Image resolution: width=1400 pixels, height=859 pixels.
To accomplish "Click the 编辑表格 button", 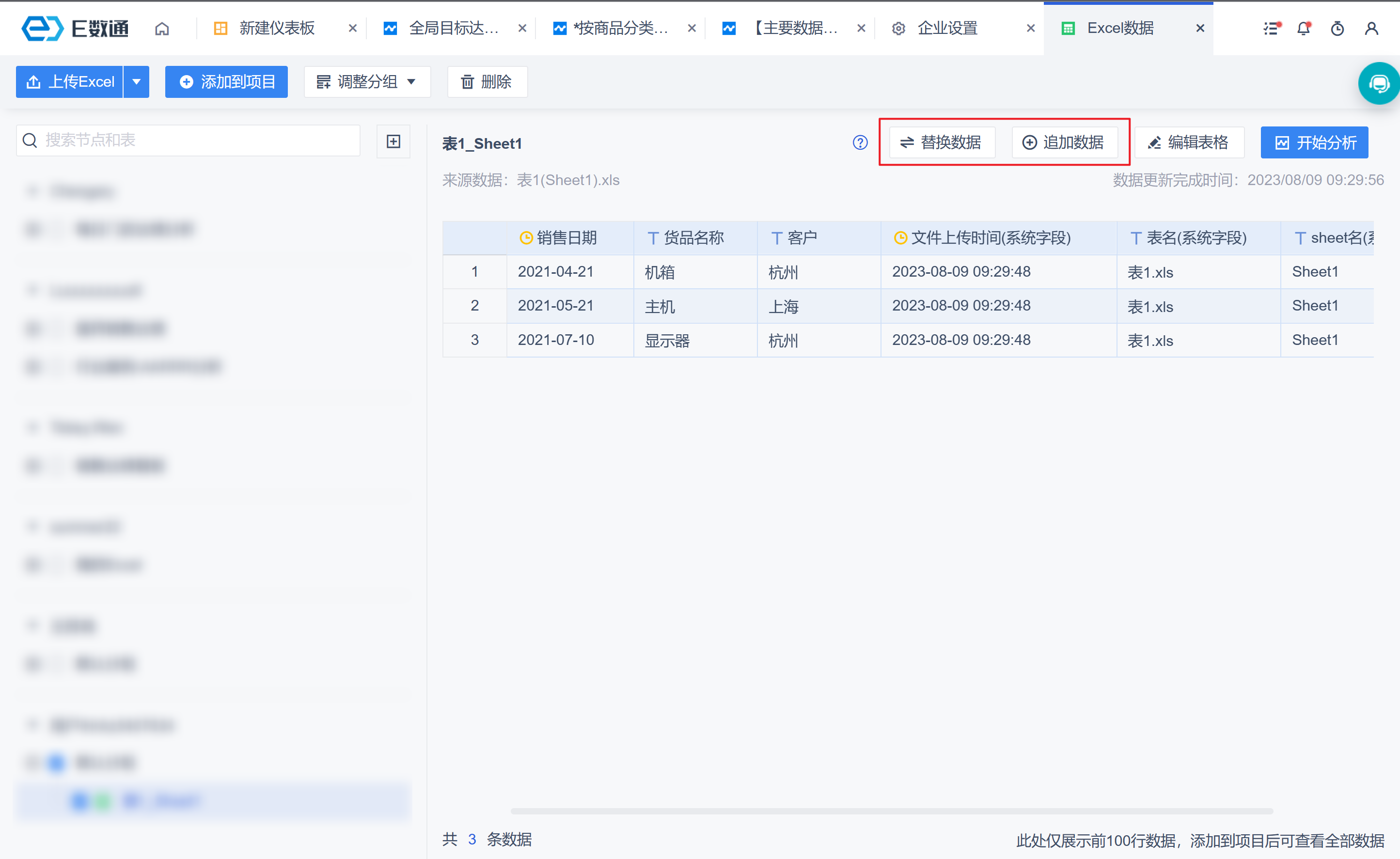I will (1189, 142).
